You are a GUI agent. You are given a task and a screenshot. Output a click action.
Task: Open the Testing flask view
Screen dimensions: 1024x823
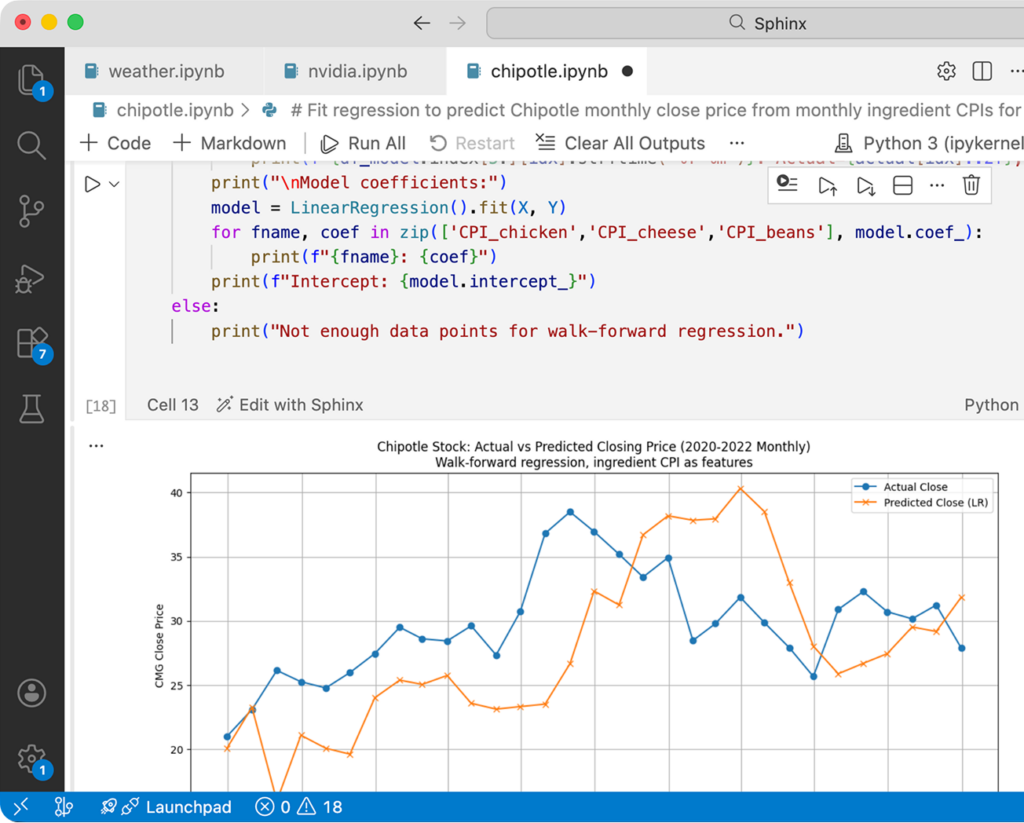(x=31, y=407)
